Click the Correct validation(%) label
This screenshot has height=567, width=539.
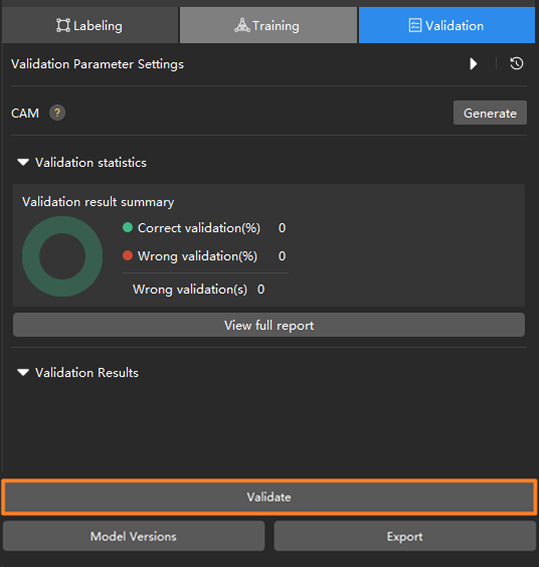click(x=199, y=228)
